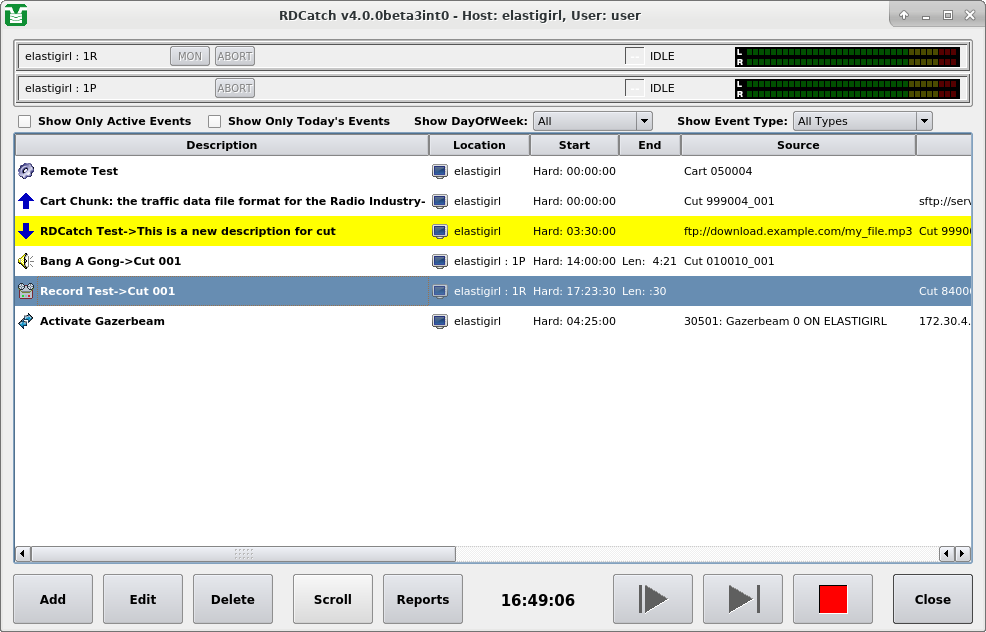Enable Show Only Today's Events checkbox
The image size is (986, 632).
click(x=215, y=121)
